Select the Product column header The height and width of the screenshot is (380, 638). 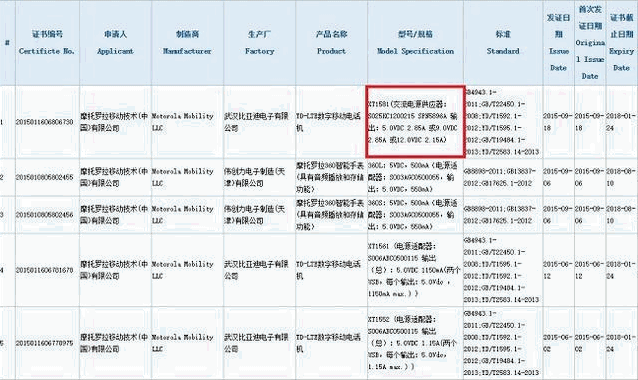pyautogui.click(x=331, y=43)
